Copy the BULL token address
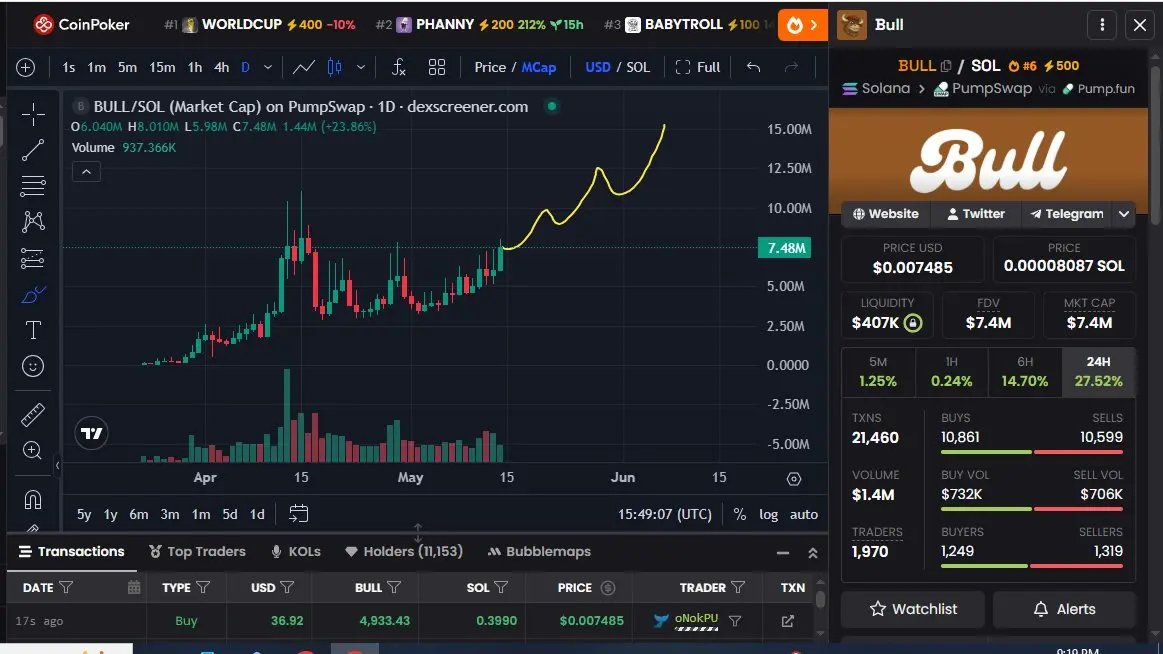Viewport: 1163px width, 654px height. (946, 66)
